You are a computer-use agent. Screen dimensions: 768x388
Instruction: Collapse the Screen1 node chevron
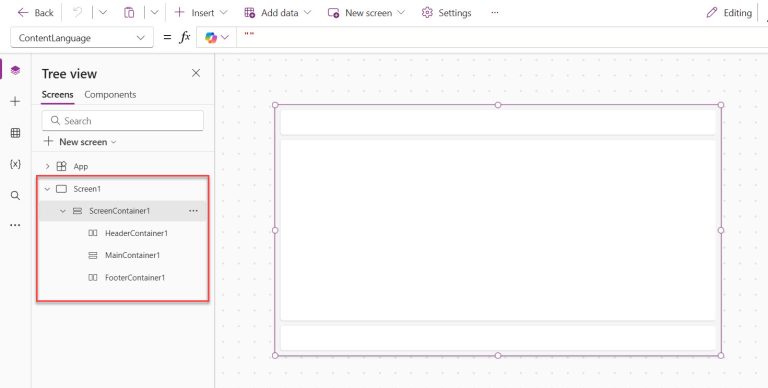(48, 189)
